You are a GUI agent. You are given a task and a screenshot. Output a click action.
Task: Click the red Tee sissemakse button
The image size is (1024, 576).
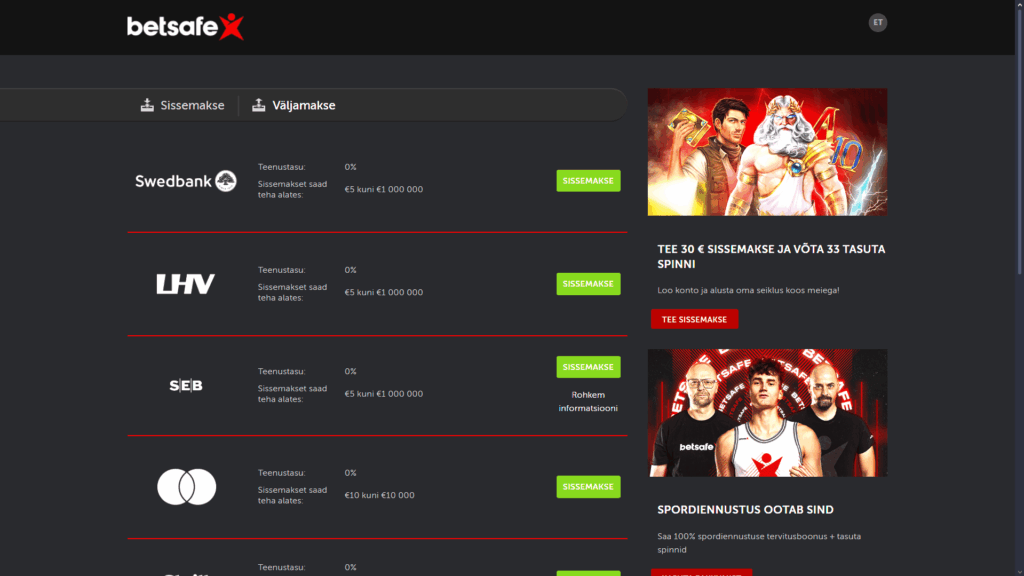pos(694,319)
